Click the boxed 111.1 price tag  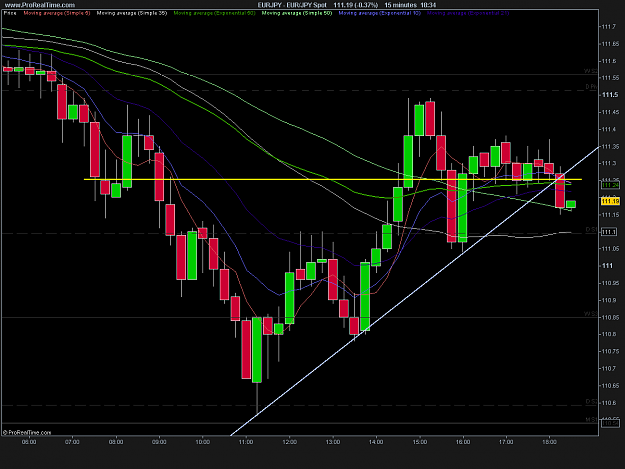coord(609,232)
